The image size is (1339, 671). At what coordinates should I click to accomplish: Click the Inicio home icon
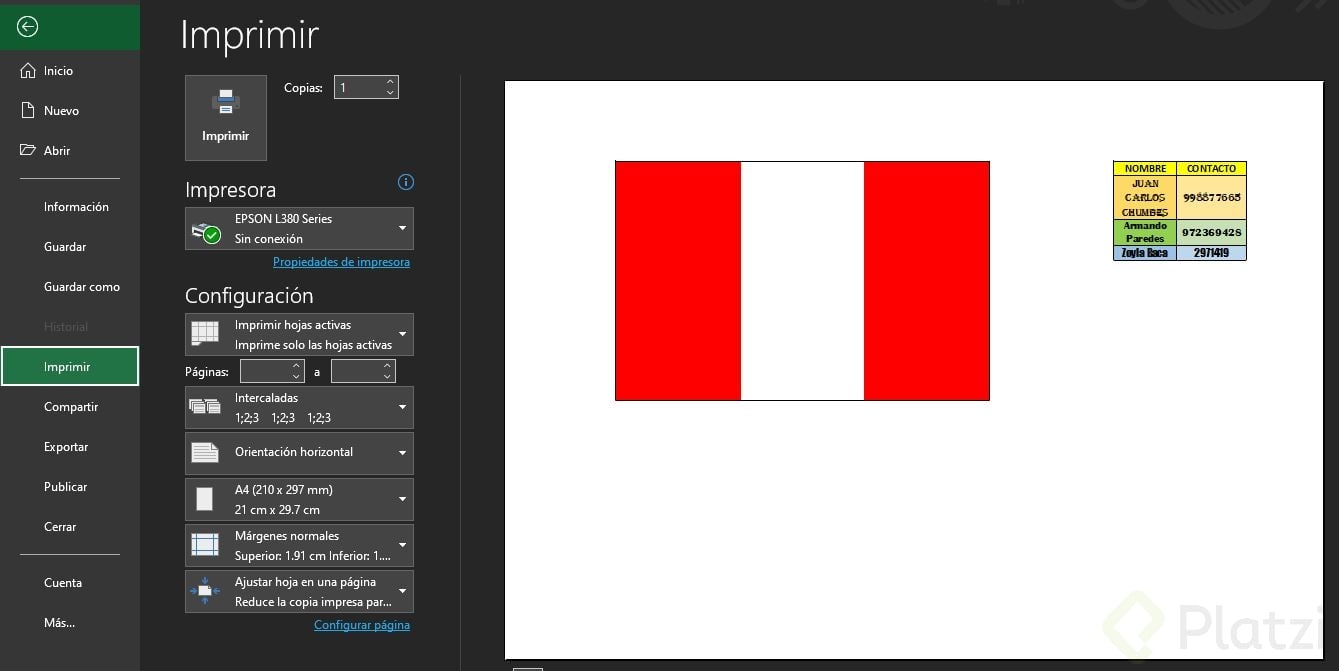click(x=28, y=71)
